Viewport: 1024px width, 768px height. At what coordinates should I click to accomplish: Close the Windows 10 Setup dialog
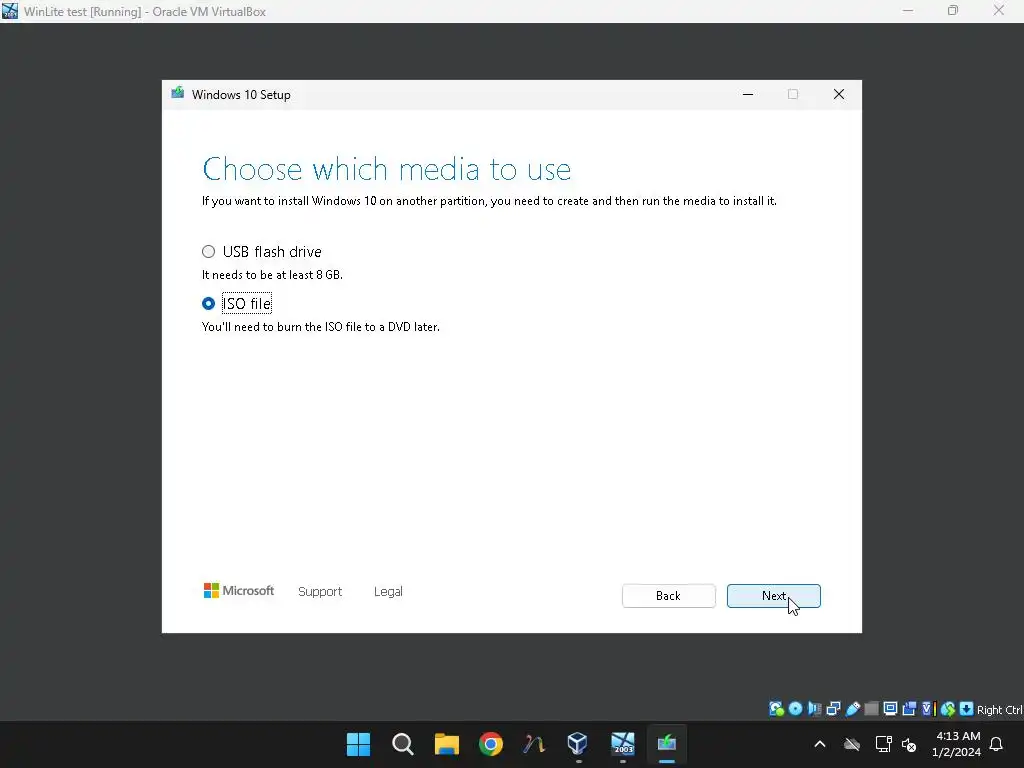click(x=839, y=95)
